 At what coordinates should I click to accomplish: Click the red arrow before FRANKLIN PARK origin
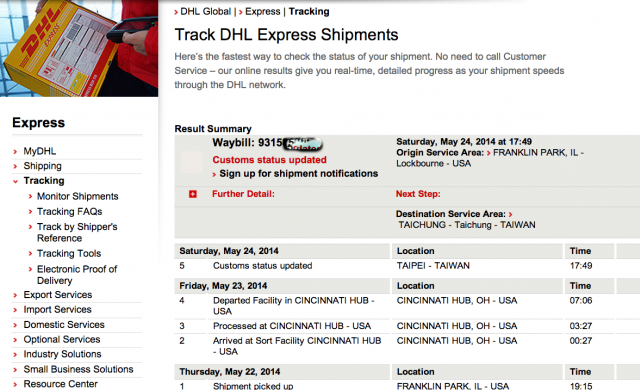point(489,153)
